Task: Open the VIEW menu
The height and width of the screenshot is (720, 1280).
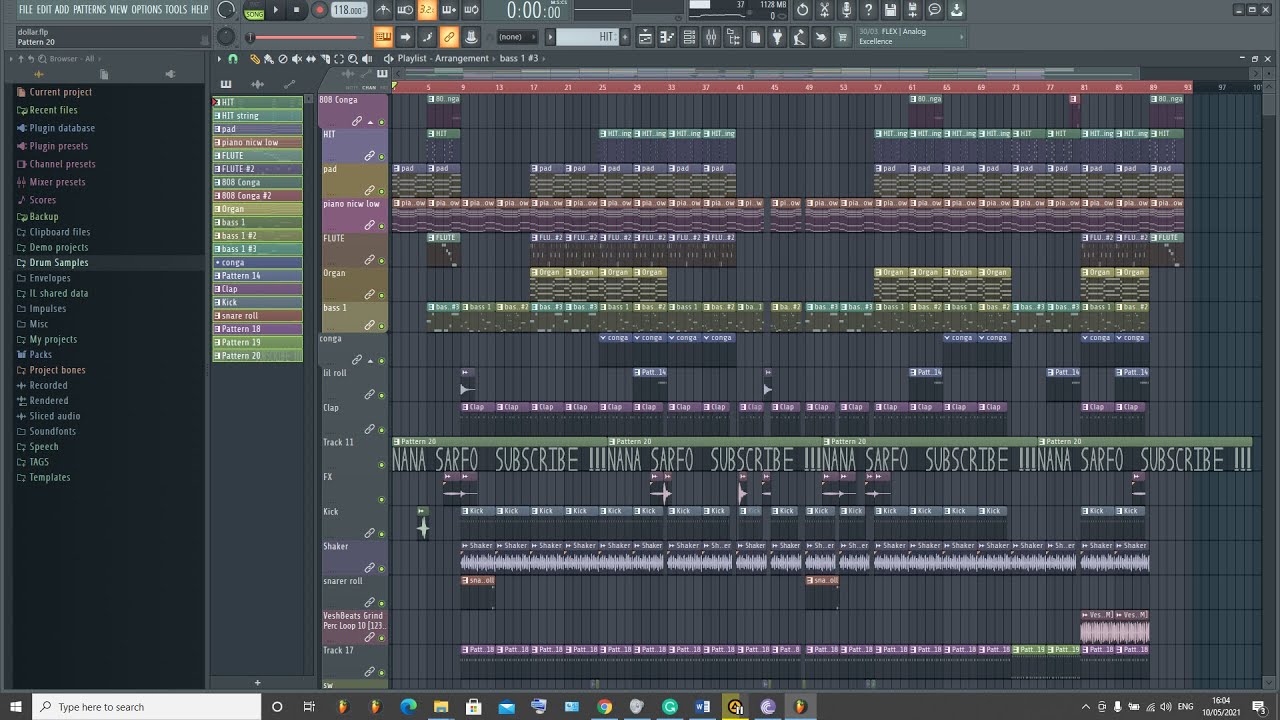Action: (x=119, y=9)
